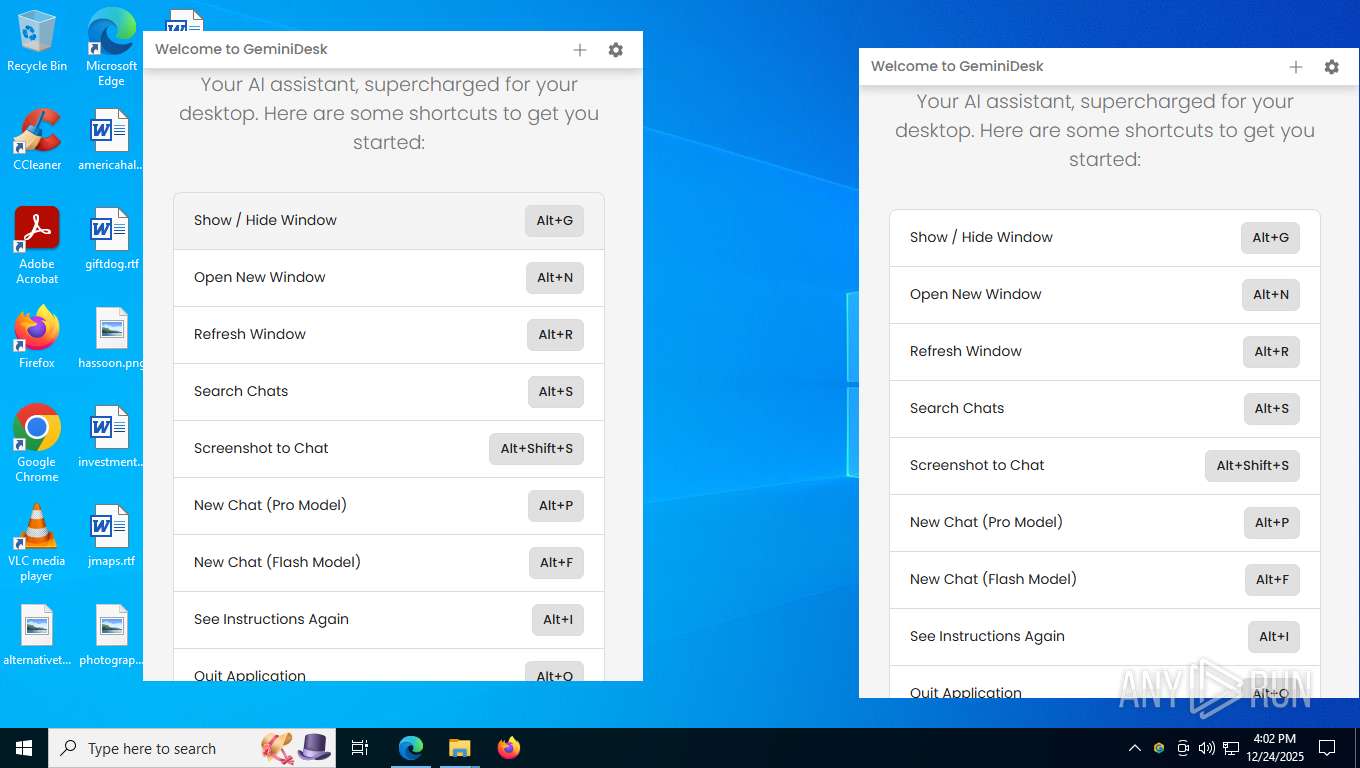Show hidden system tray icons
Viewport: 1360px width, 768px height.
(1135, 748)
